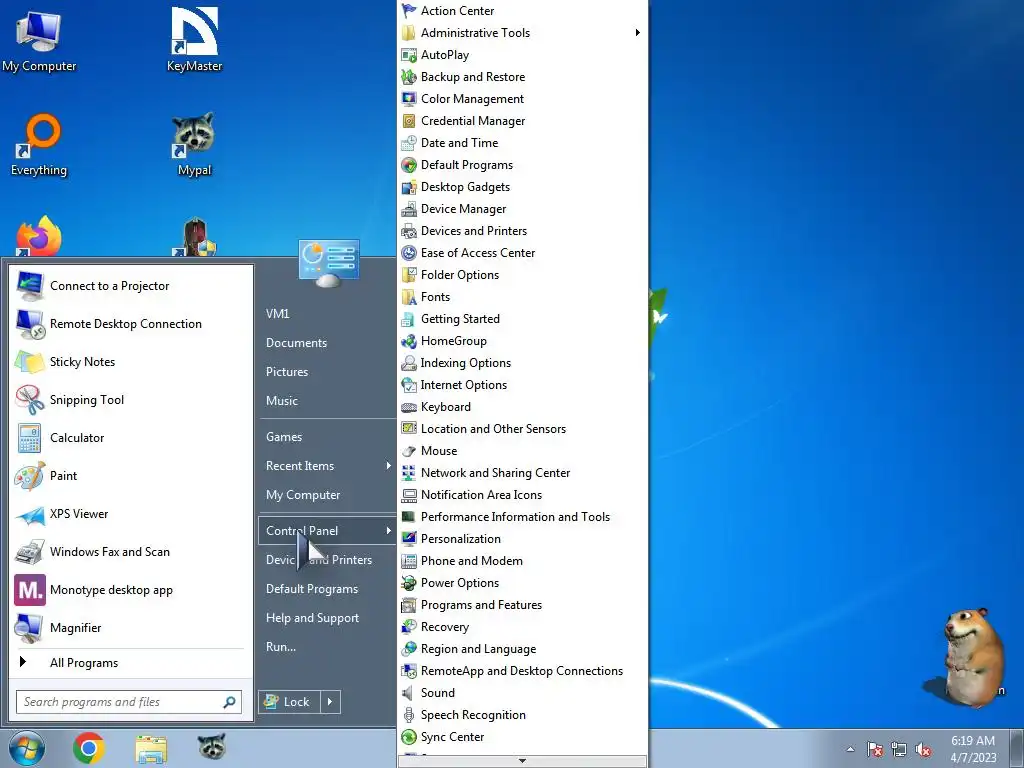Open Device Manager
The height and width of the screenshot is (768, 1024).
tap(522, 209)
